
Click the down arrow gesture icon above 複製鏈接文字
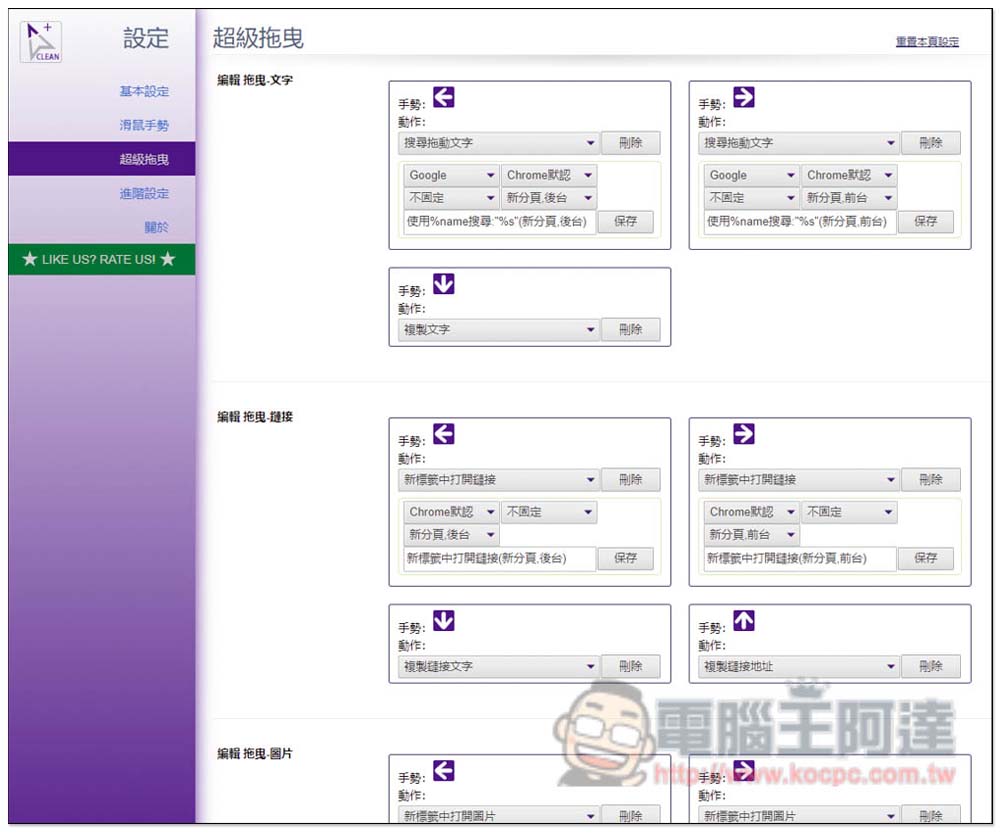(x=444, y=621)
